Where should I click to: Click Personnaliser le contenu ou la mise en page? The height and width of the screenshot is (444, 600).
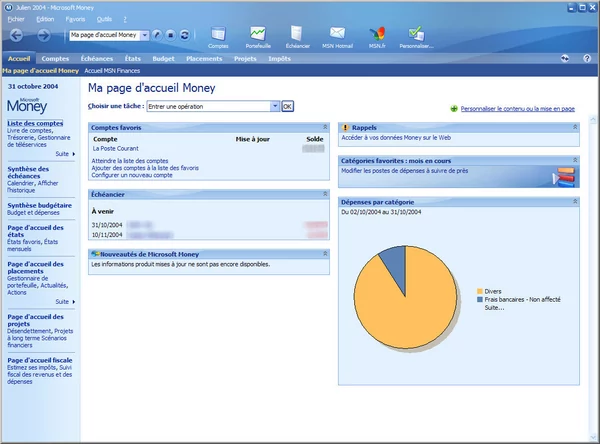click(x=517, y=109)
